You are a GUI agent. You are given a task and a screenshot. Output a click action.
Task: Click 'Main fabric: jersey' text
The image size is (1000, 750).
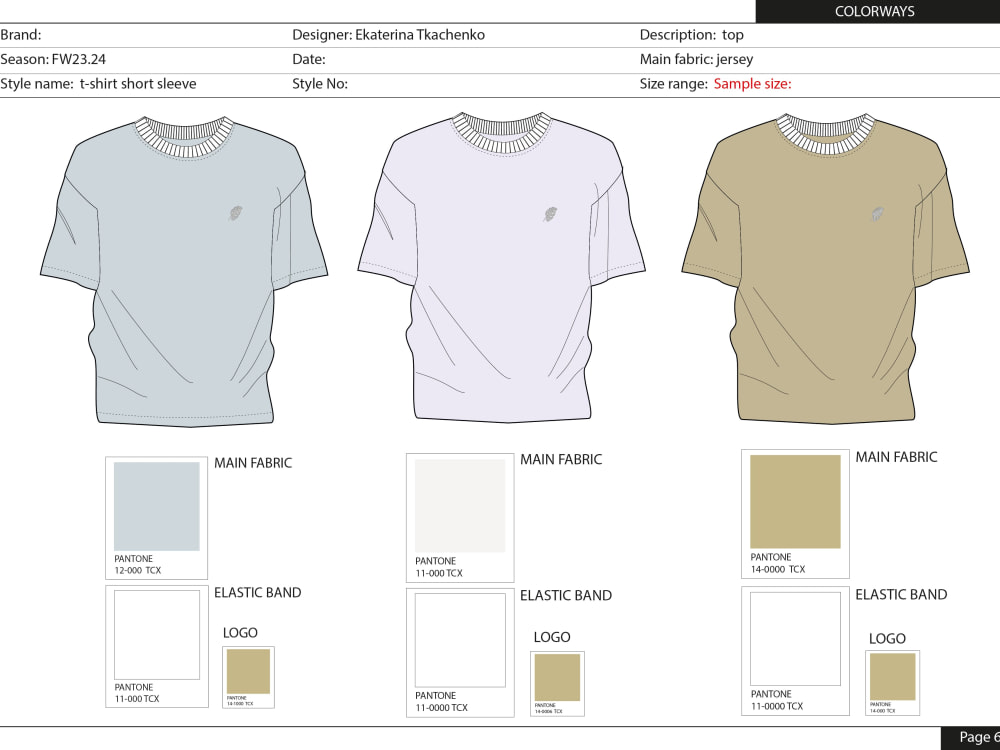pyautogui.click(x=696, y=59)
